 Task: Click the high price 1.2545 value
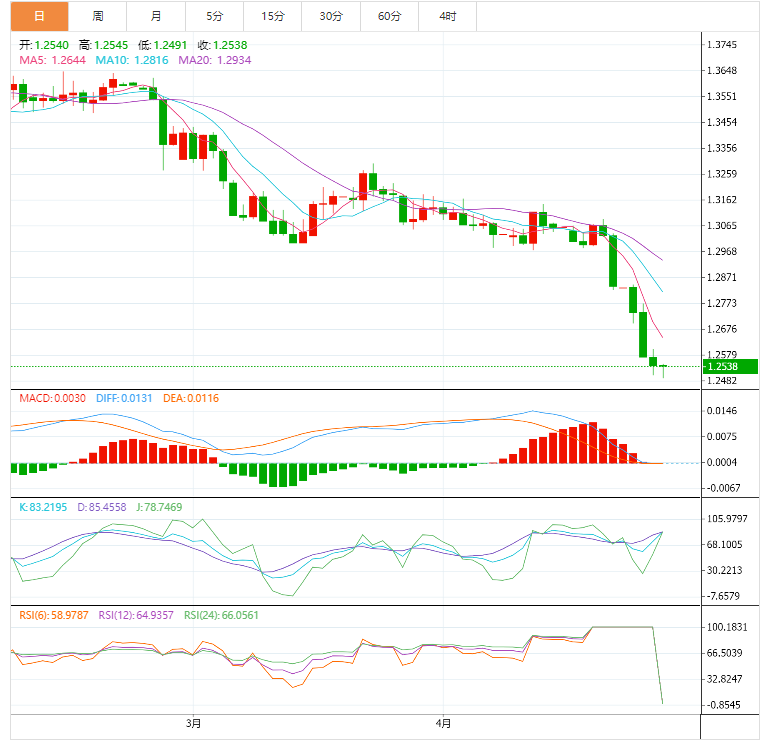tap(111, 45)
